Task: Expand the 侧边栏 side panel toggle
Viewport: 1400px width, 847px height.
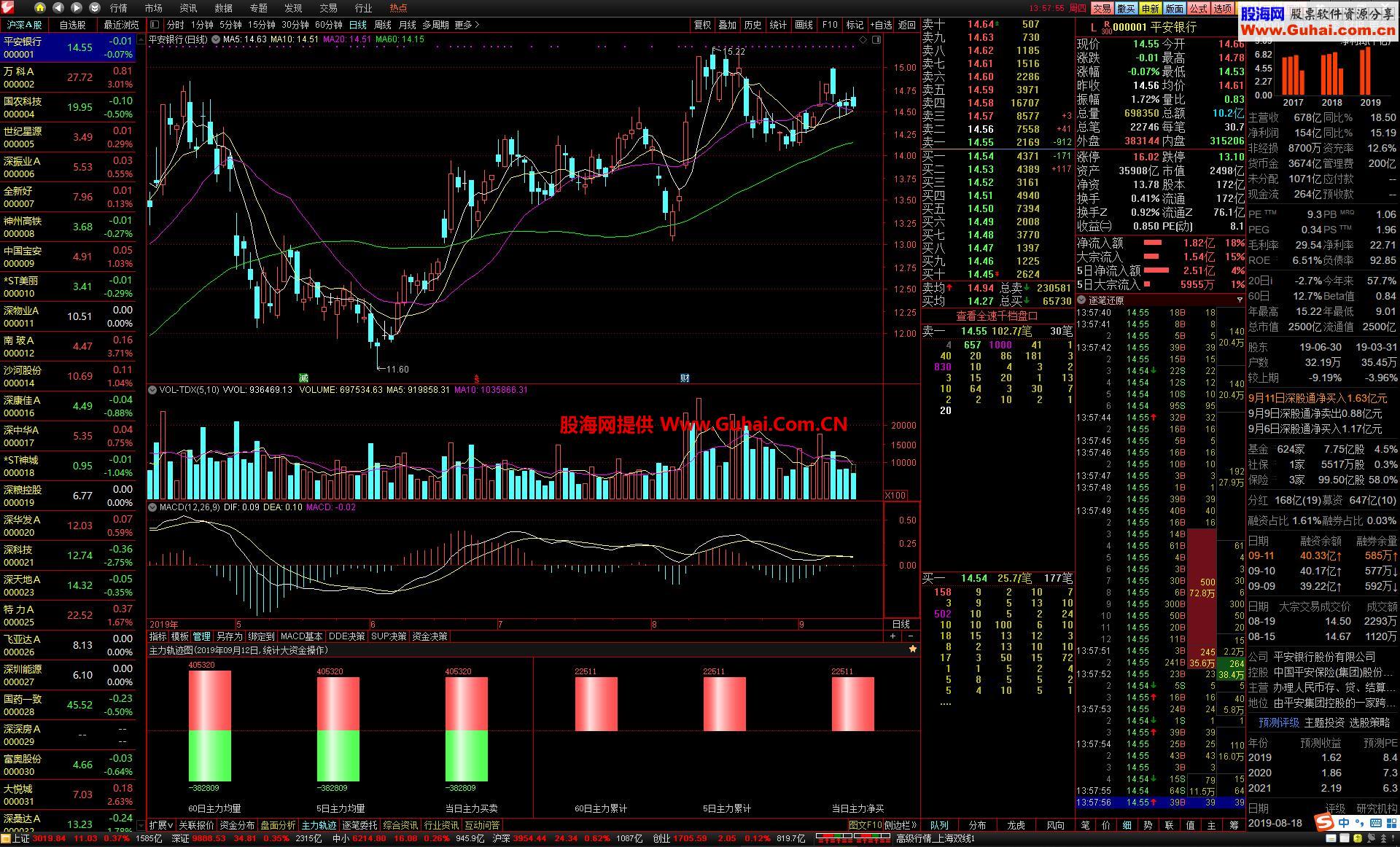Action: [x=901, y=825]
